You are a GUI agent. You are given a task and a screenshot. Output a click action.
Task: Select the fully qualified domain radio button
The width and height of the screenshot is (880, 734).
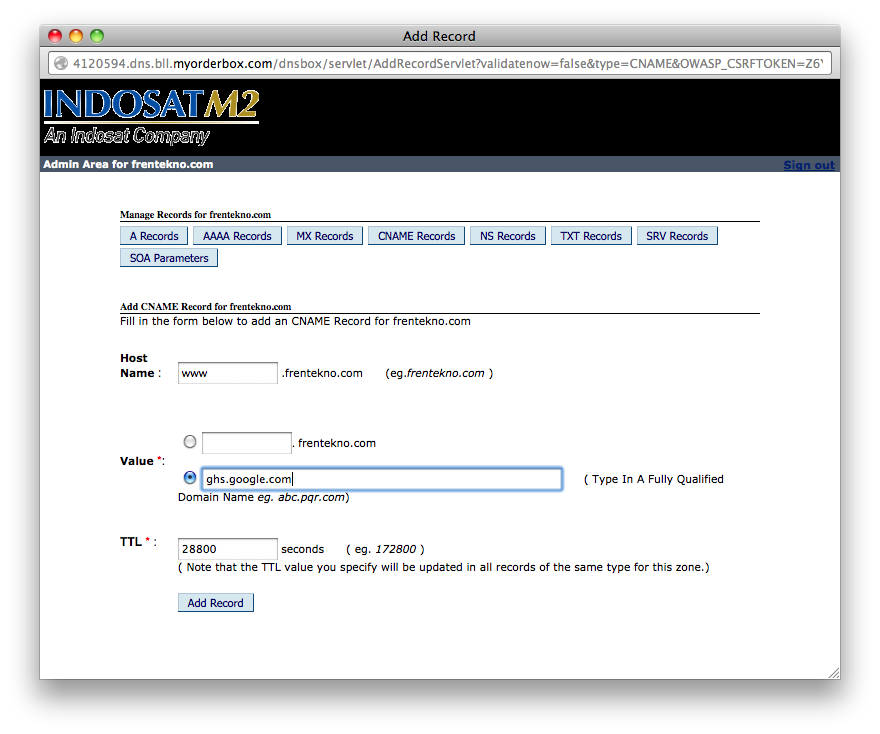[x=190, y=478]
